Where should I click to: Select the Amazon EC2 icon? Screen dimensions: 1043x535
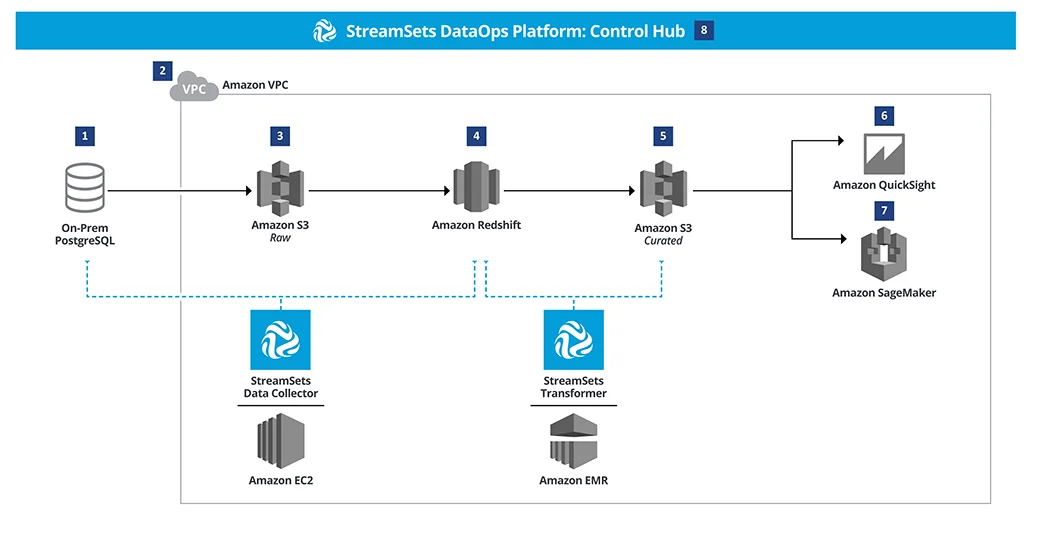[281, 441]
